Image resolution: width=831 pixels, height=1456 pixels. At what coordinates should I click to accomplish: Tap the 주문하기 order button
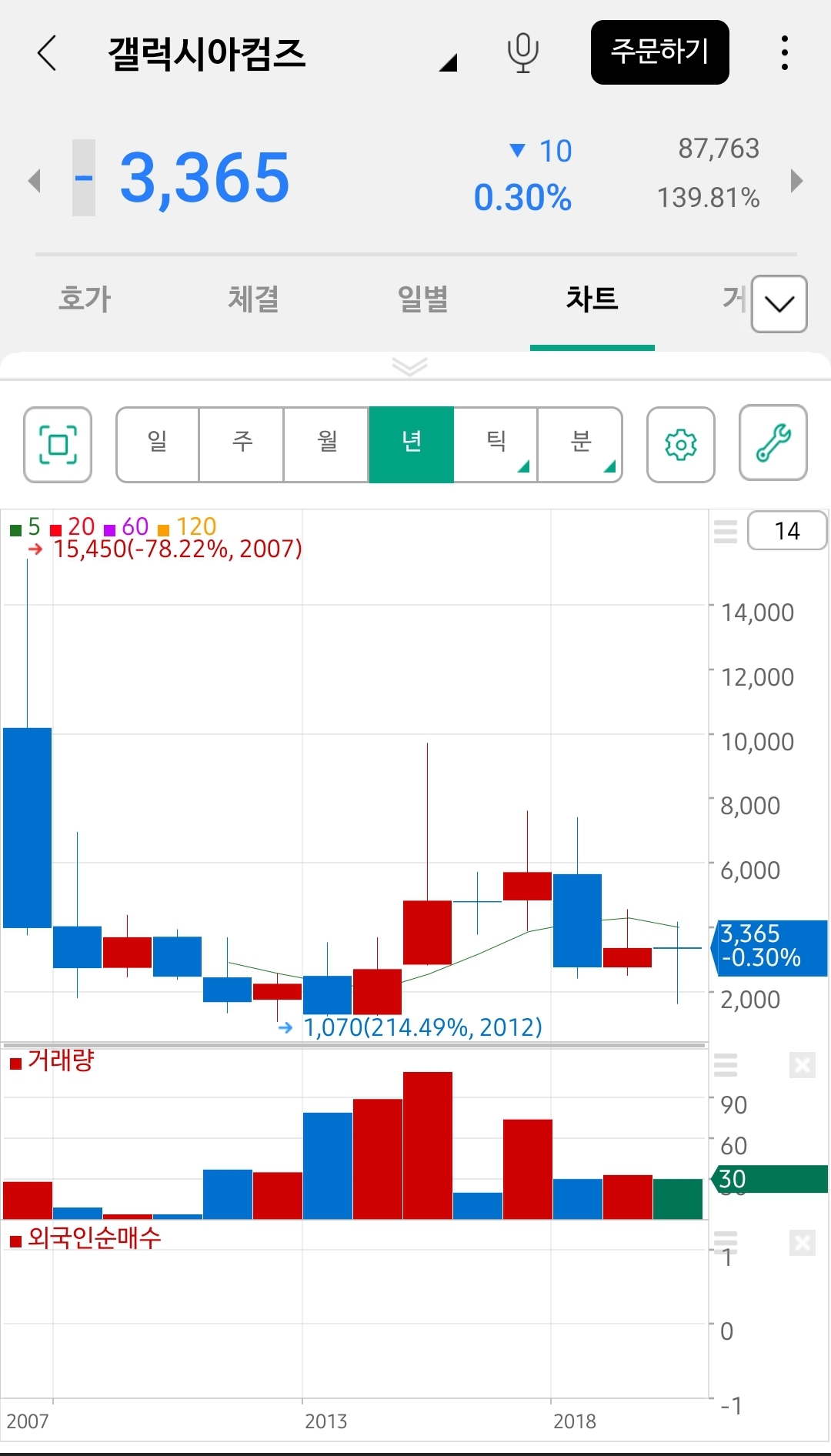tap(659, 52)
